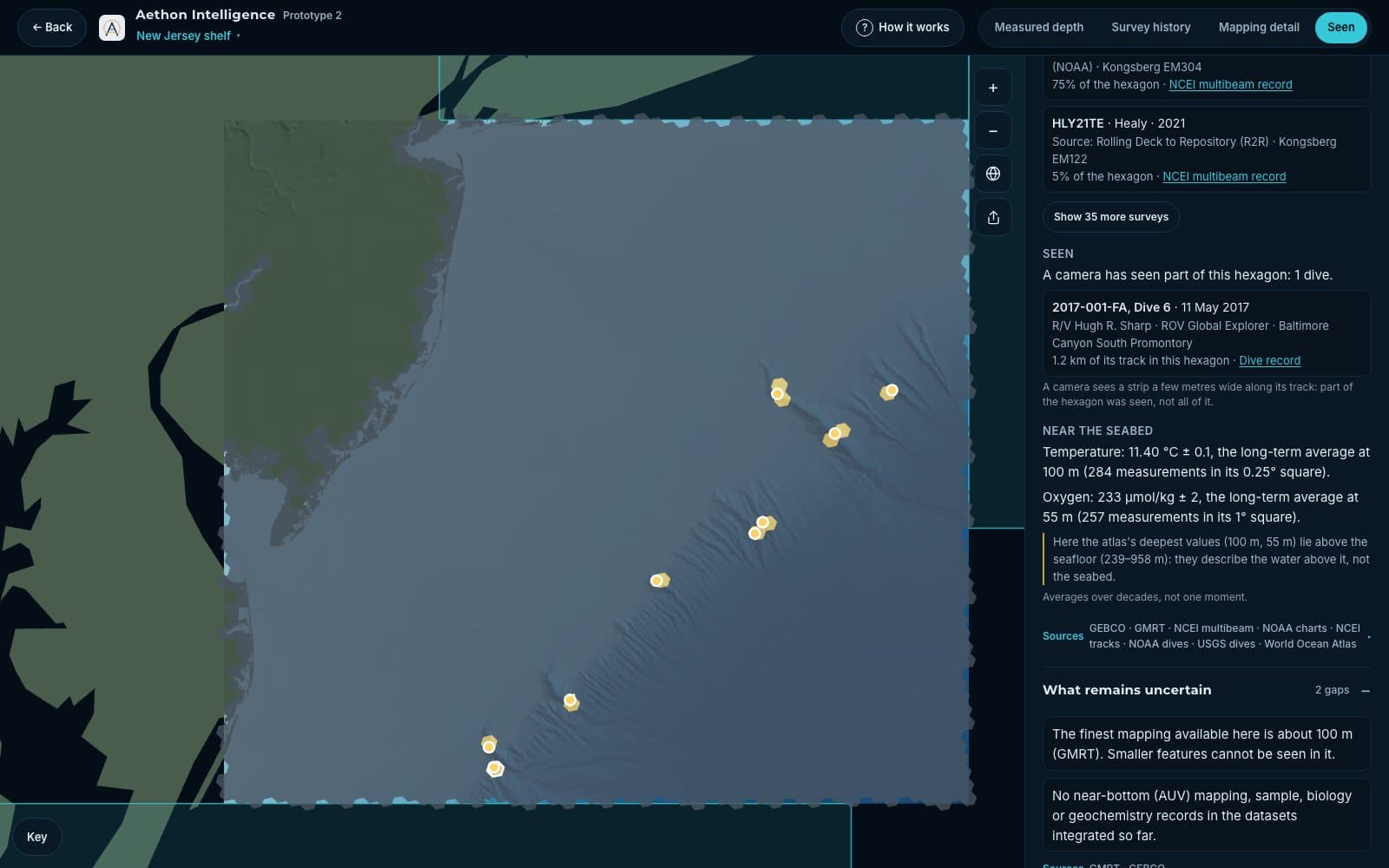
Task: Click the easternmost dive marker on the map
Action: [x=891, y=391]
